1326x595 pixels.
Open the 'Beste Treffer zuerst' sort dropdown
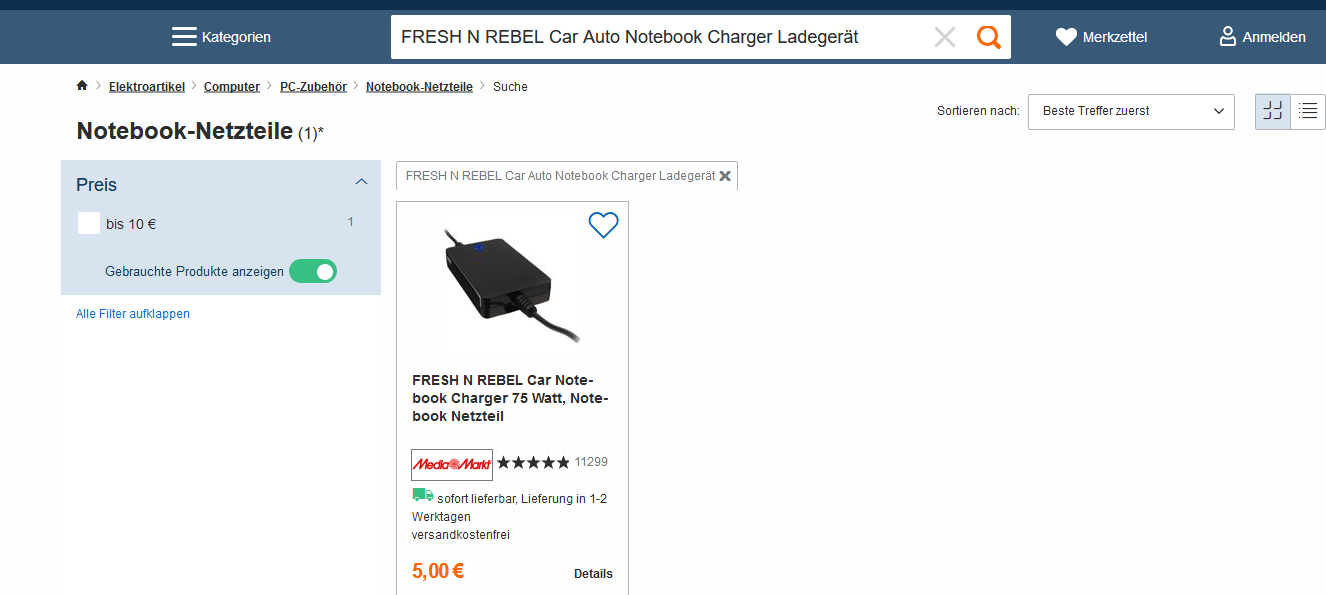[x=1131, y=111]
